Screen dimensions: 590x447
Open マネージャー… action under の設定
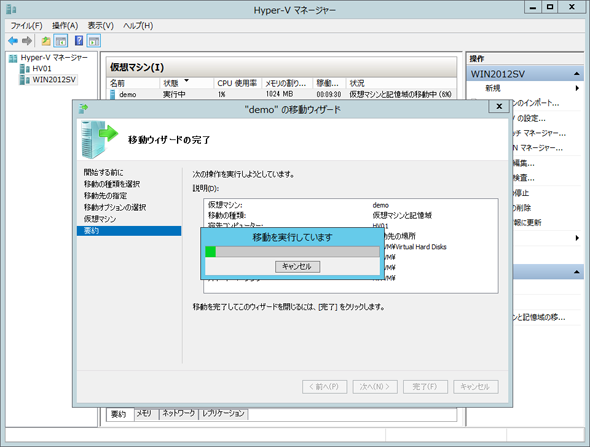(x=540, y=133)
